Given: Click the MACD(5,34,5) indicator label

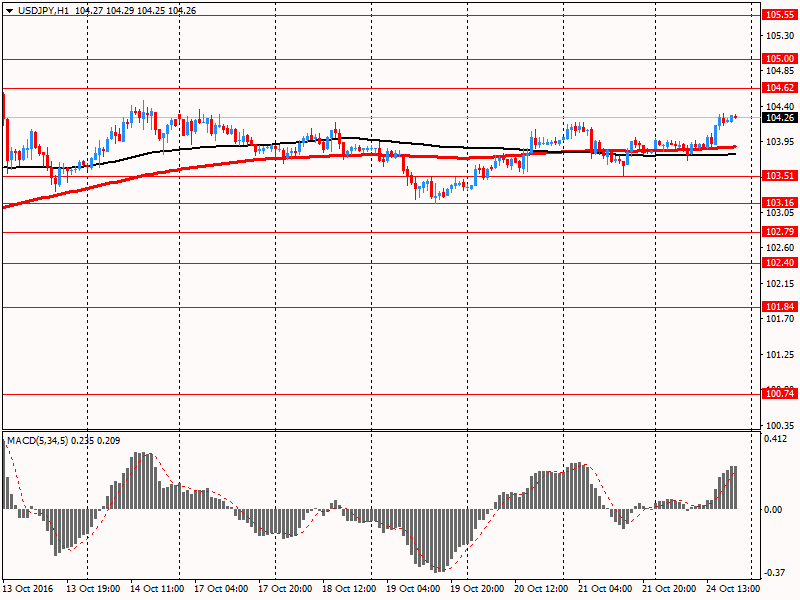Looking at the screenshot, I should click(39, 441).
